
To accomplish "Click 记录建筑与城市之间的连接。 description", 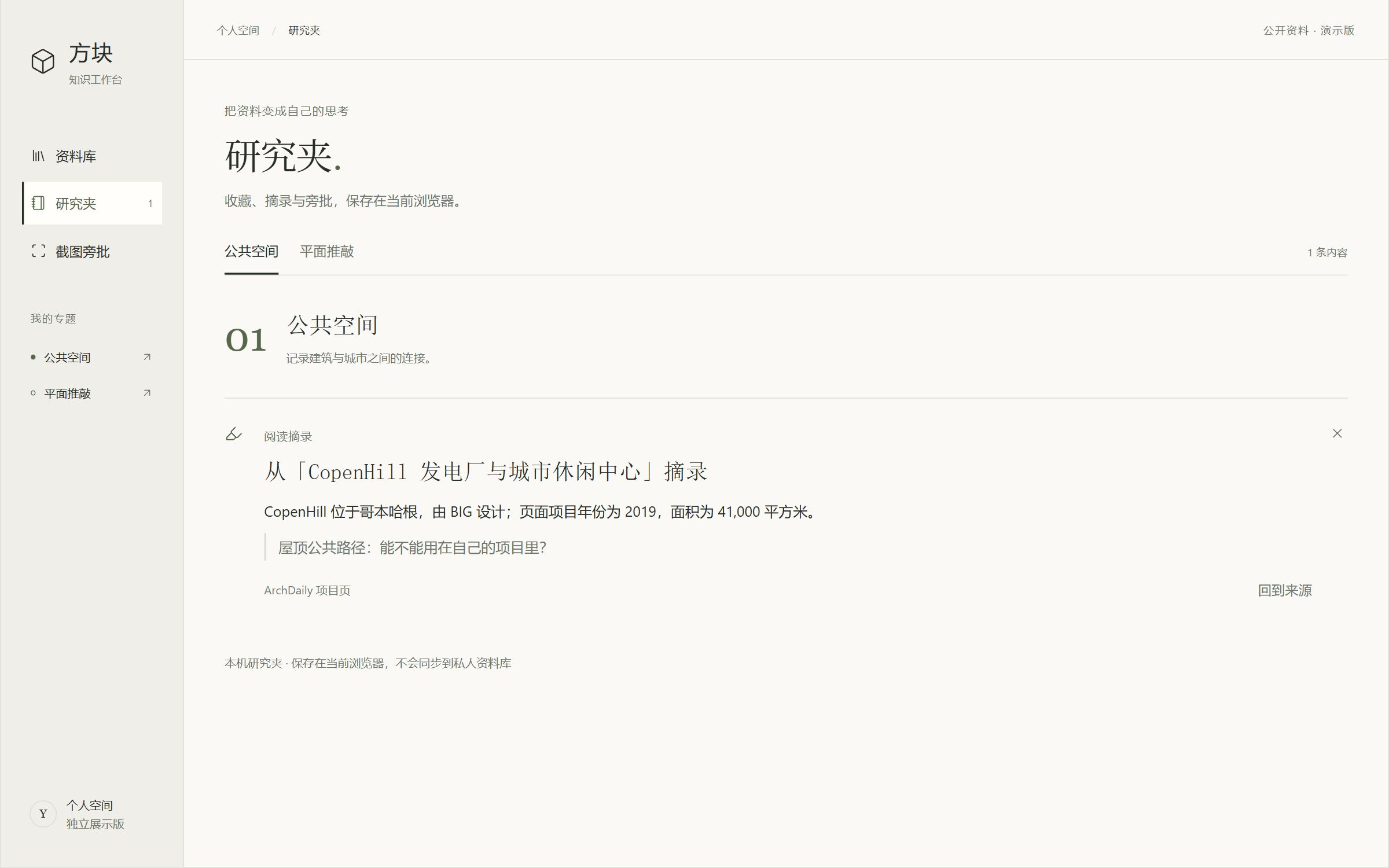I will (359, 358).
